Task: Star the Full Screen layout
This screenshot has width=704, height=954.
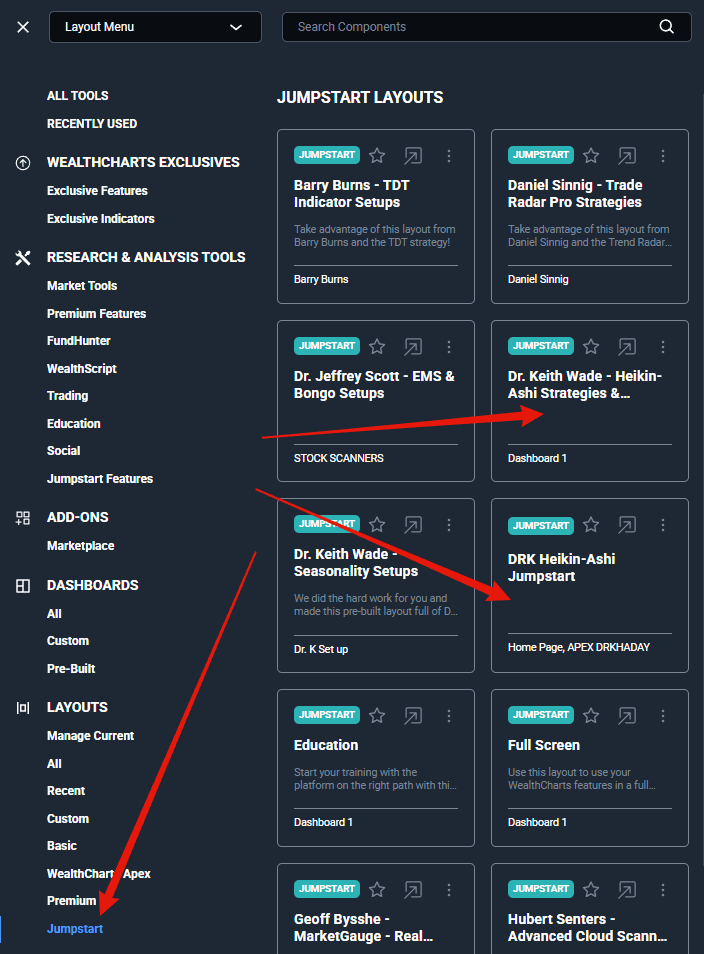Action: pyautogui.click(x=591, y=716)
